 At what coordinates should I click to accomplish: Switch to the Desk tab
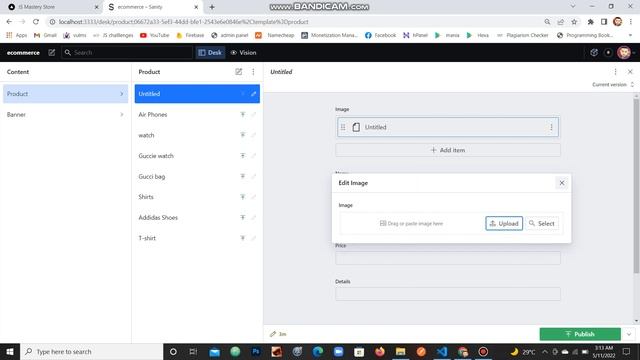(210, 53)
